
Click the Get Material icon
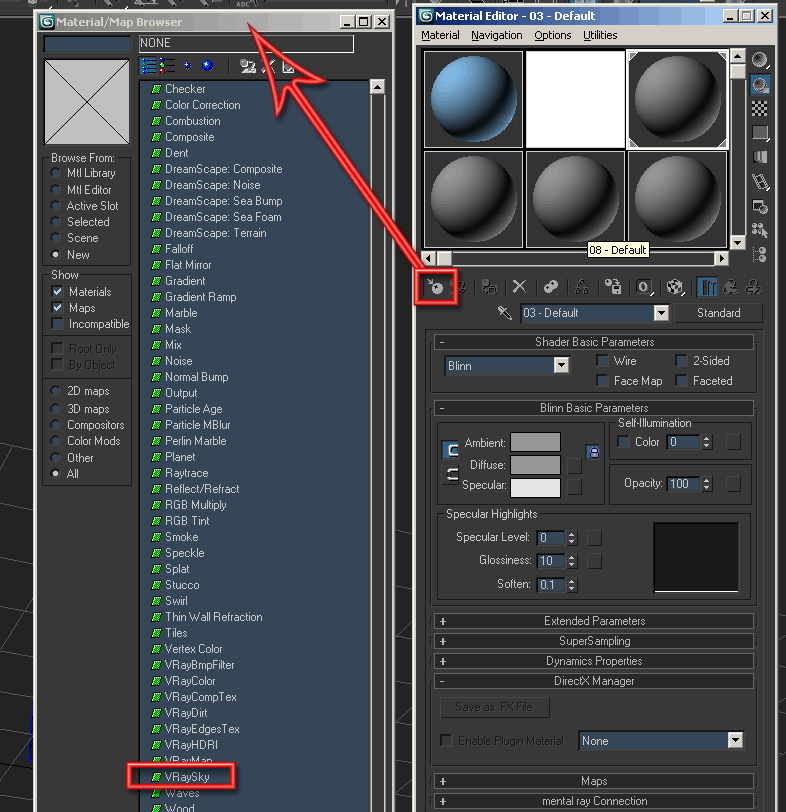(x=435, y=286)
